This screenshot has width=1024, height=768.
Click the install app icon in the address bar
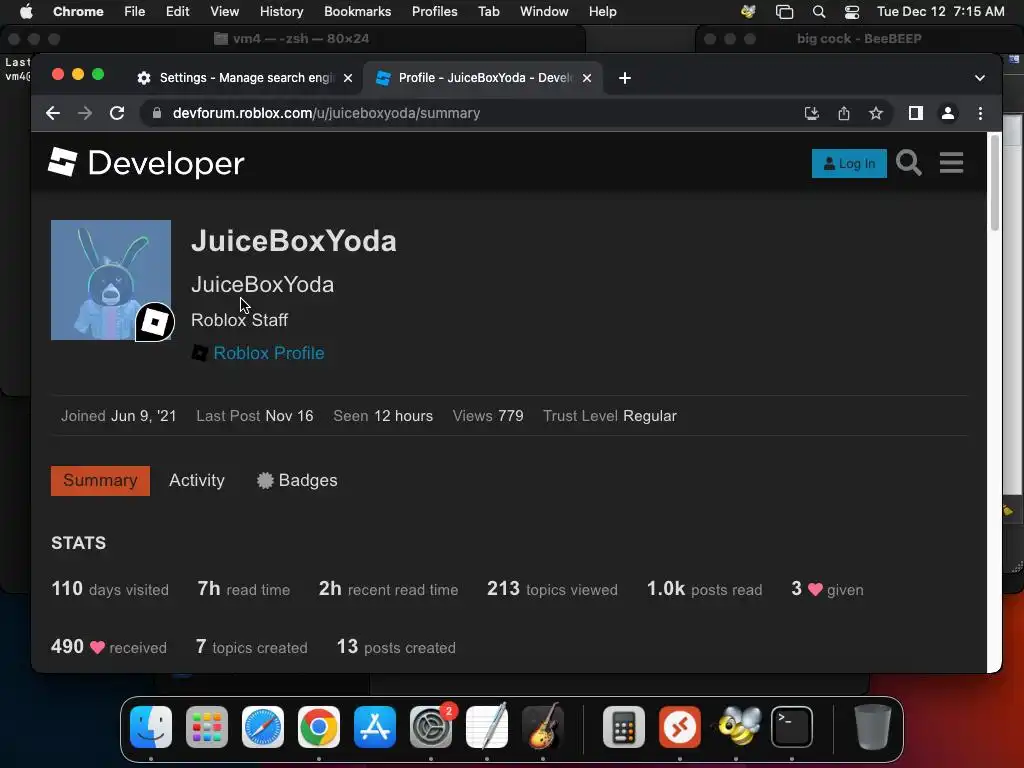812,113
